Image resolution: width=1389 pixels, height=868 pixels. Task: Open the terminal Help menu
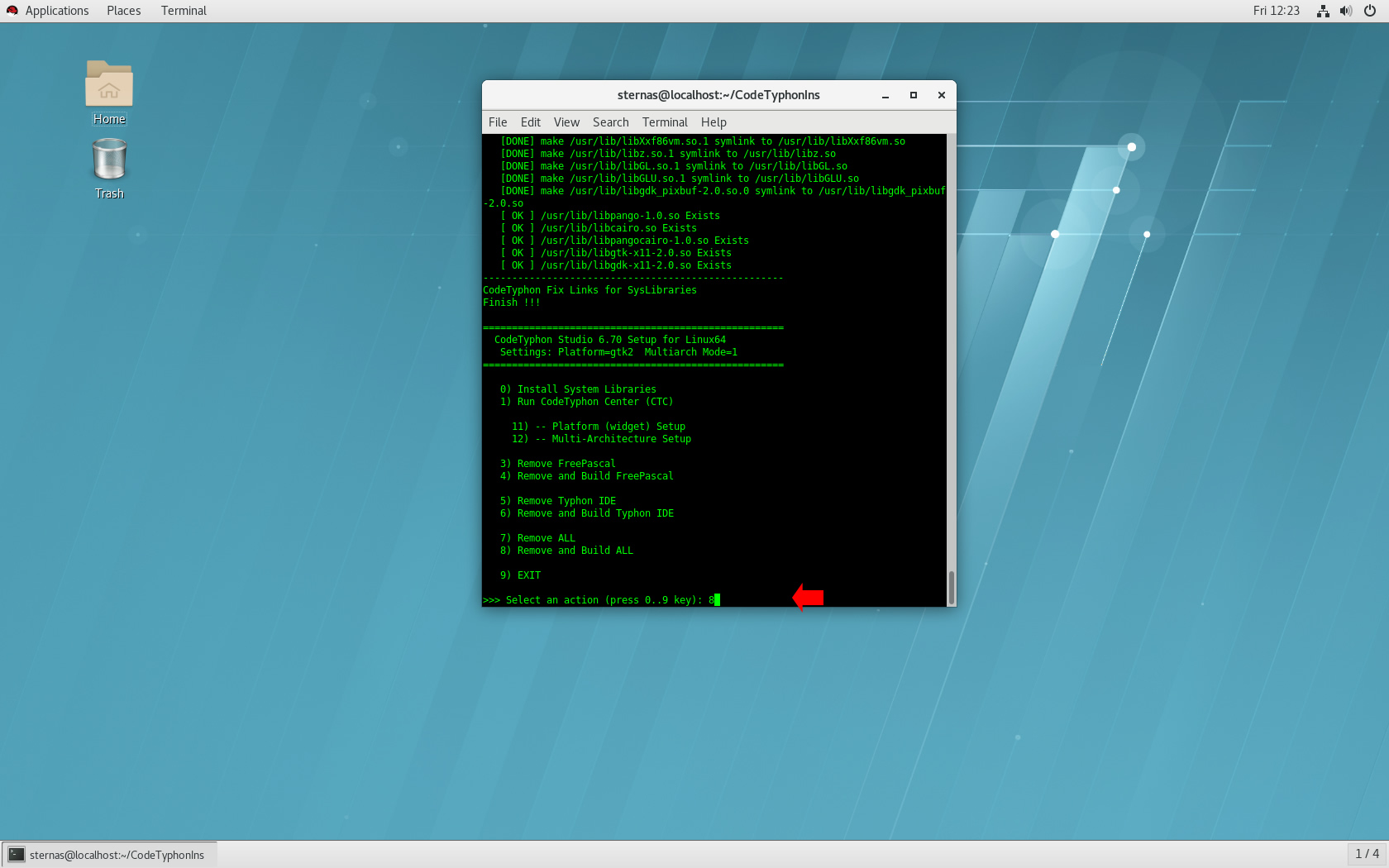tap(714, 122)
